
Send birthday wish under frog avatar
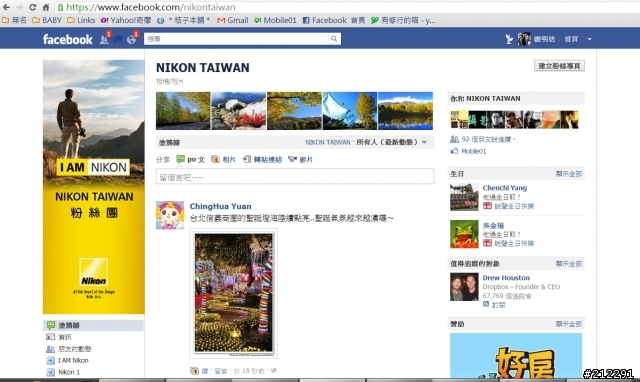click(x=514, y=243)
